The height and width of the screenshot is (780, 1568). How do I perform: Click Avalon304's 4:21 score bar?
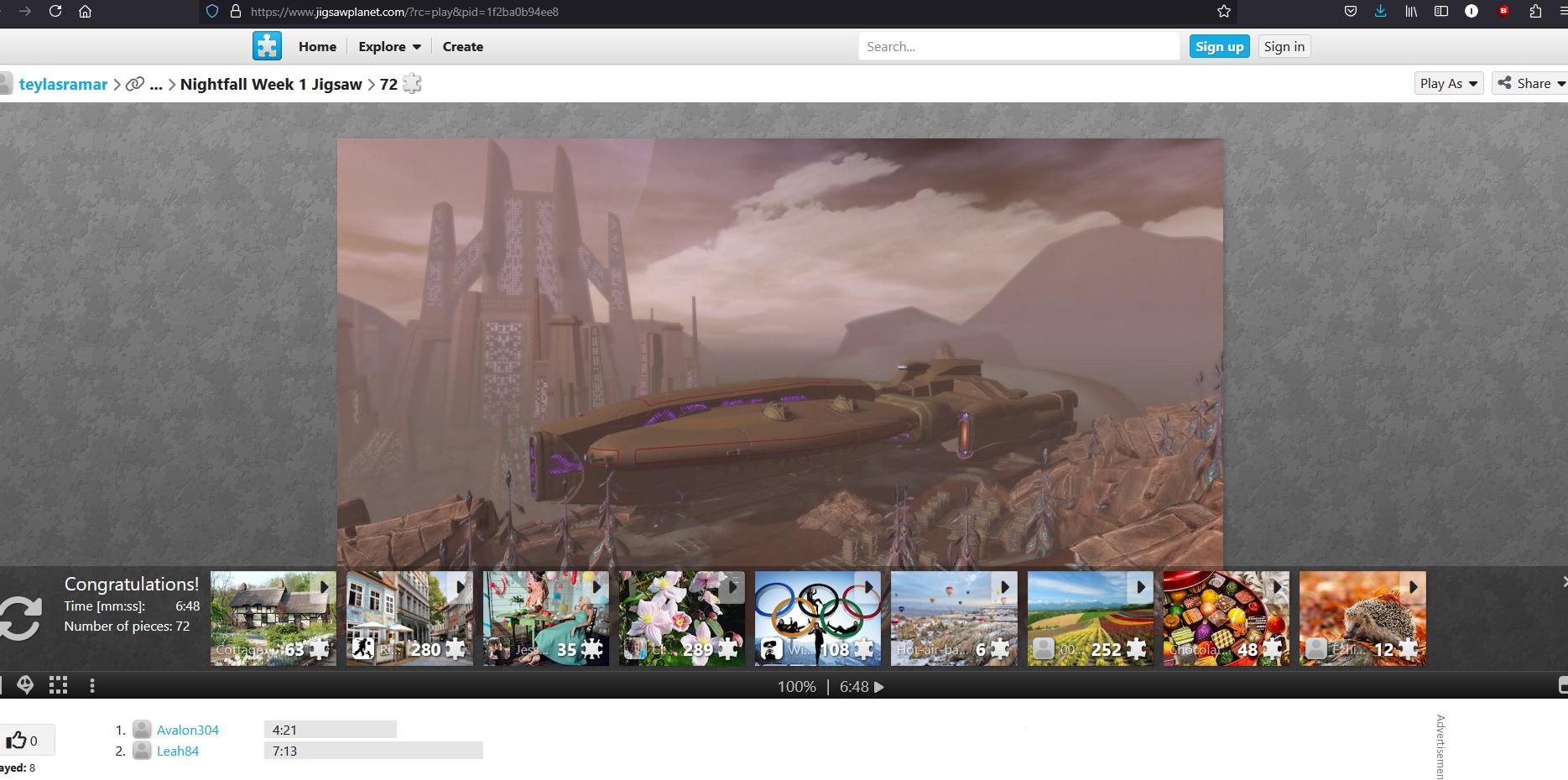point(331,730)
